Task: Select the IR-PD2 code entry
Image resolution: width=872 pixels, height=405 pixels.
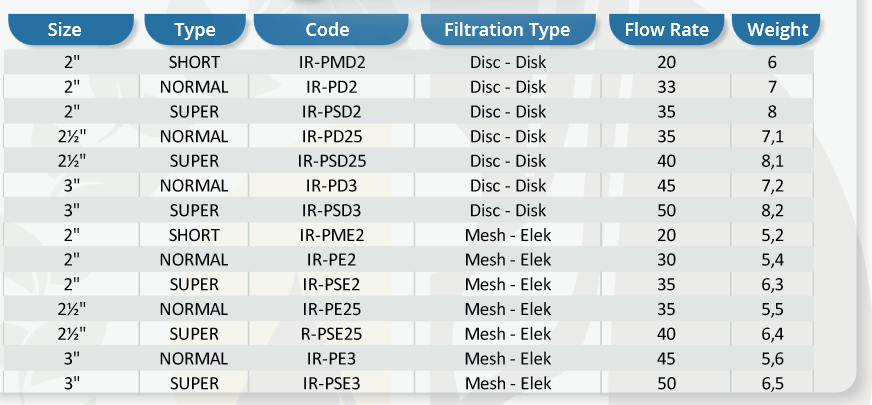Action: point(332,87)
